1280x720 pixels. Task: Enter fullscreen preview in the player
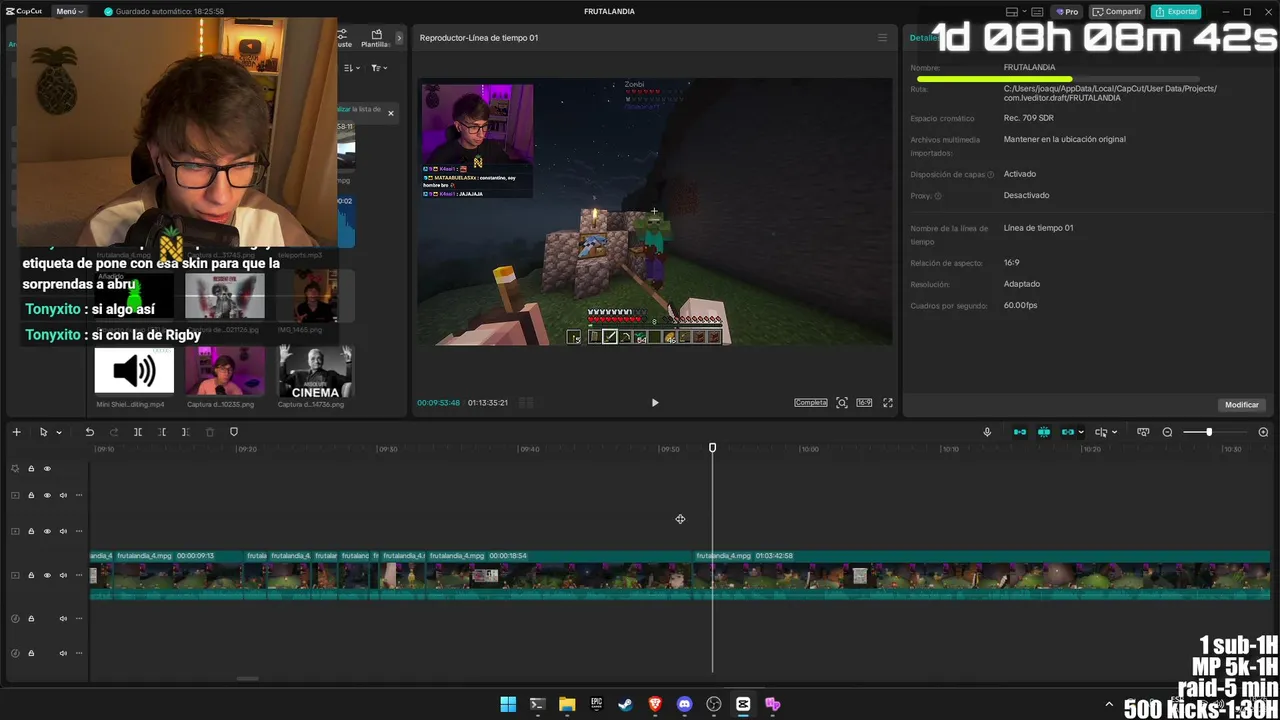888,402
